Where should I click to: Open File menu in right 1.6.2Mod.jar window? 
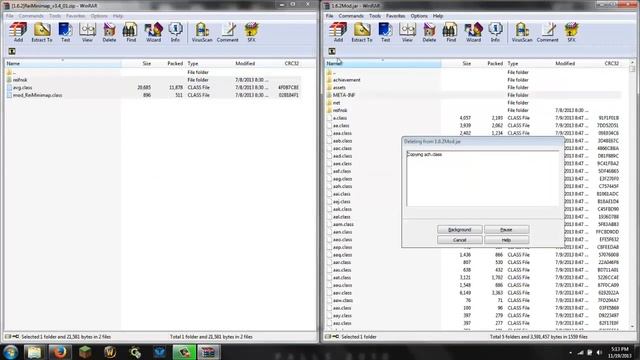[329, 16]
